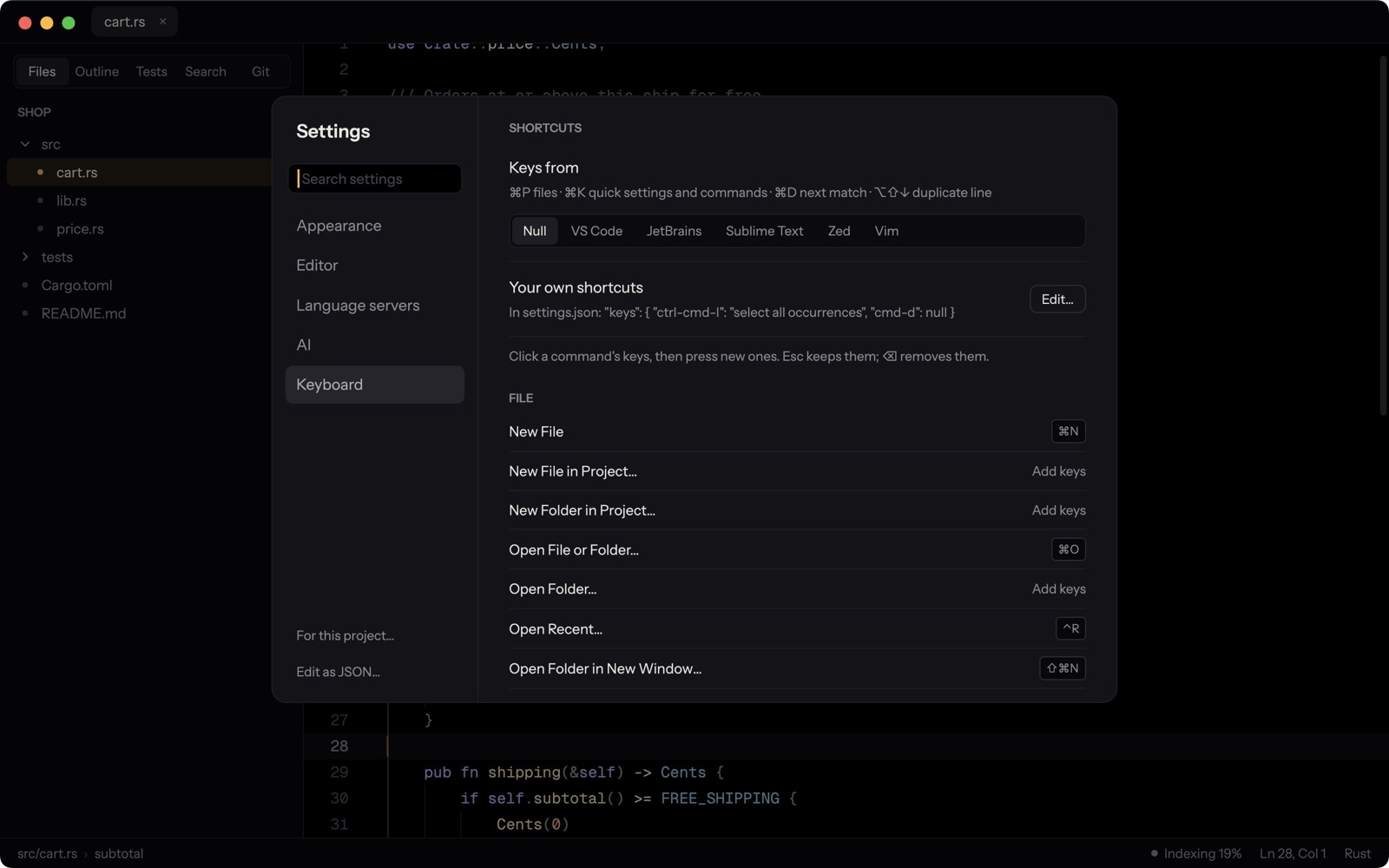Add keys for Open Folder...
The height and width of the screenshot is (868, 1389).
point(1059,589)
